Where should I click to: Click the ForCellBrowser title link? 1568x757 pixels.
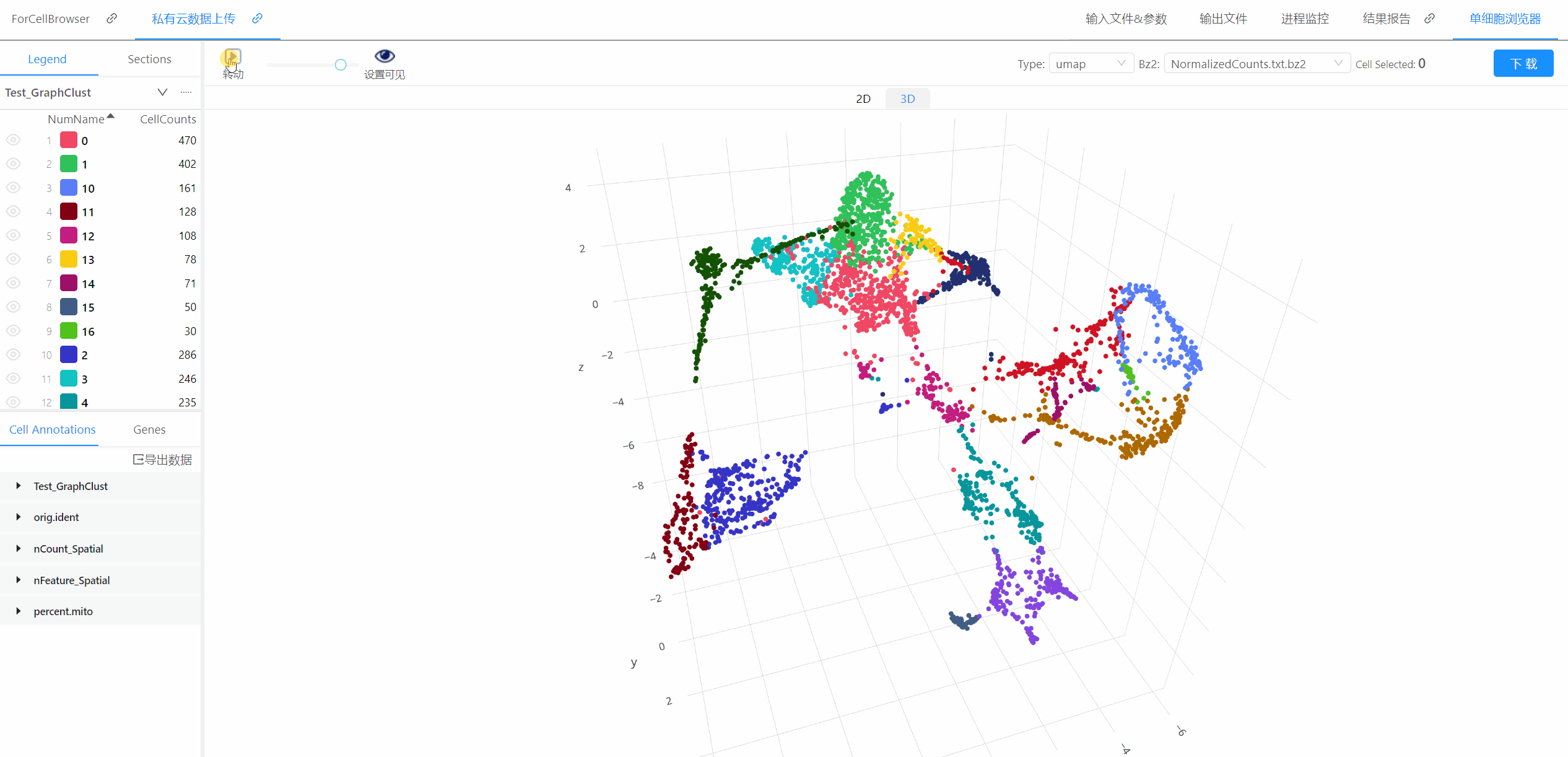(x=51, y=19)
